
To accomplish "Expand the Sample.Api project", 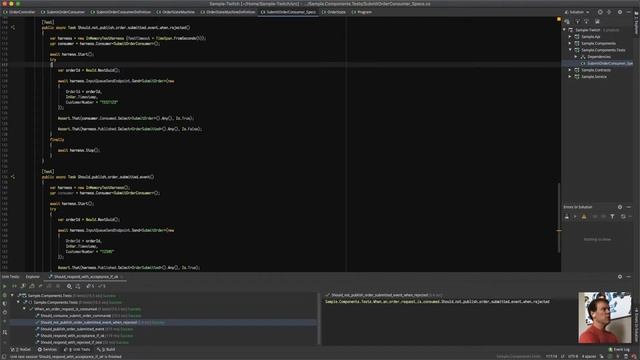I will 570,37.
